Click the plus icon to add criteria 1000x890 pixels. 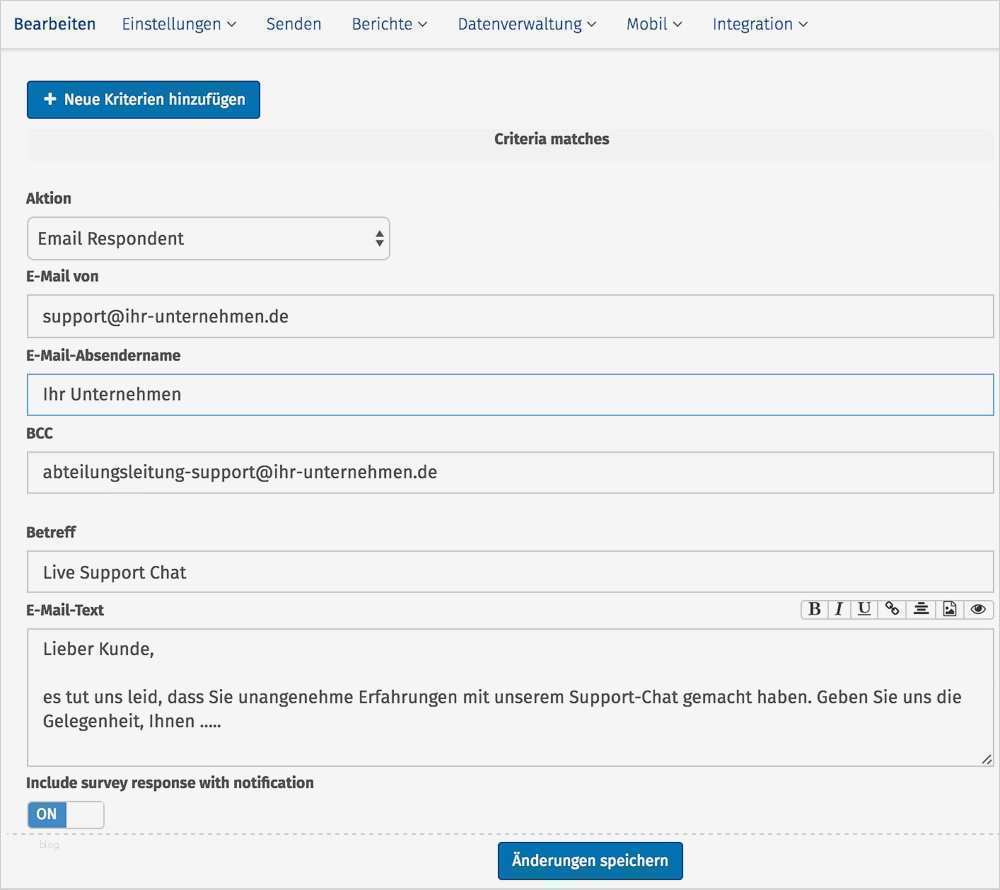click(48, 99)
